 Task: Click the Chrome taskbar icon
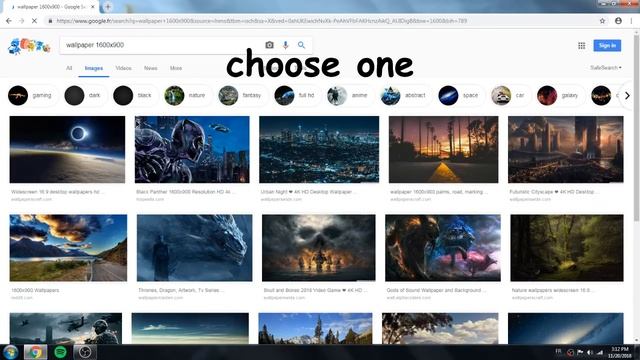pos(35,352)
